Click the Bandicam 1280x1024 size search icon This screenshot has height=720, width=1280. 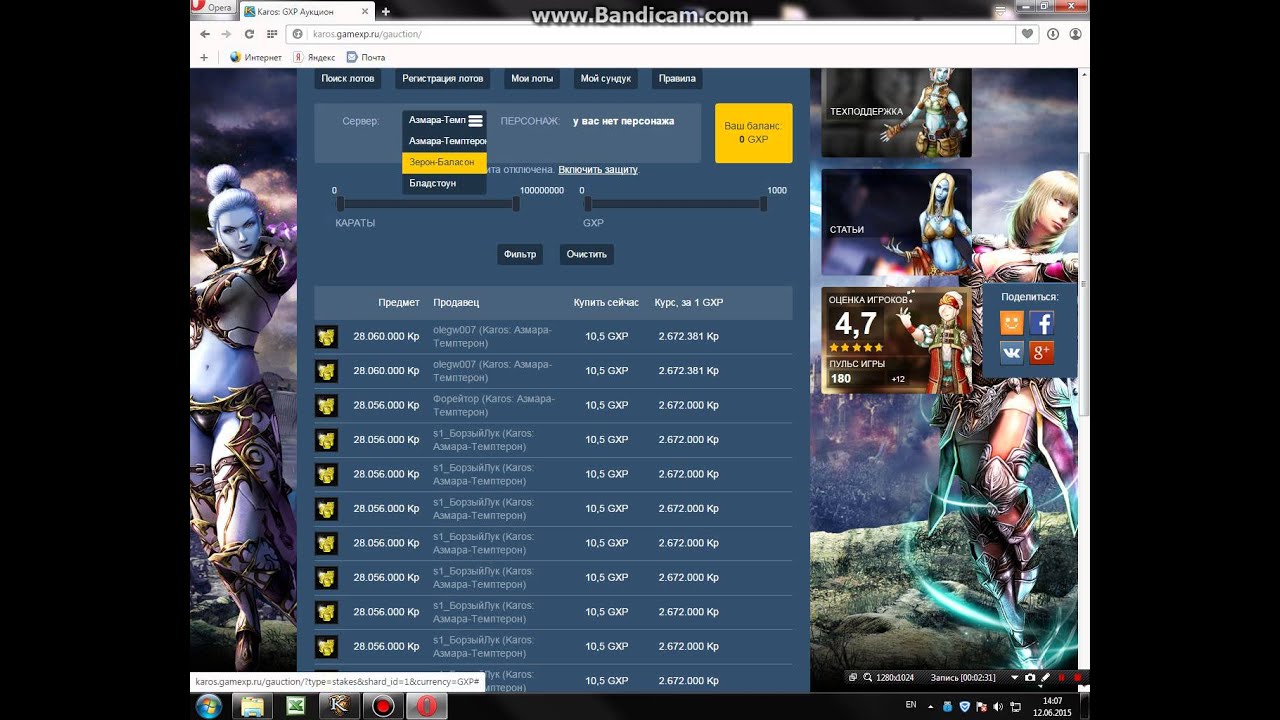coord(867,677)
